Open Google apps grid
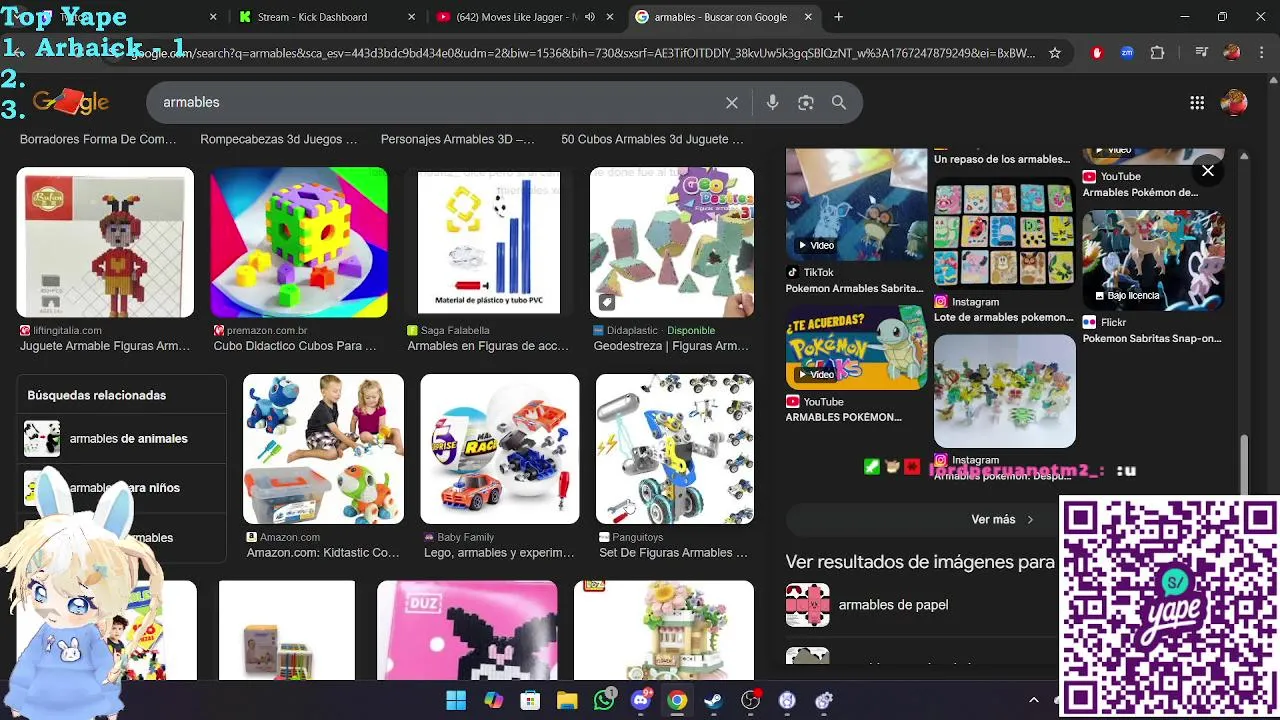The height and width of the screenshot is (720, 1280). 1197,102
